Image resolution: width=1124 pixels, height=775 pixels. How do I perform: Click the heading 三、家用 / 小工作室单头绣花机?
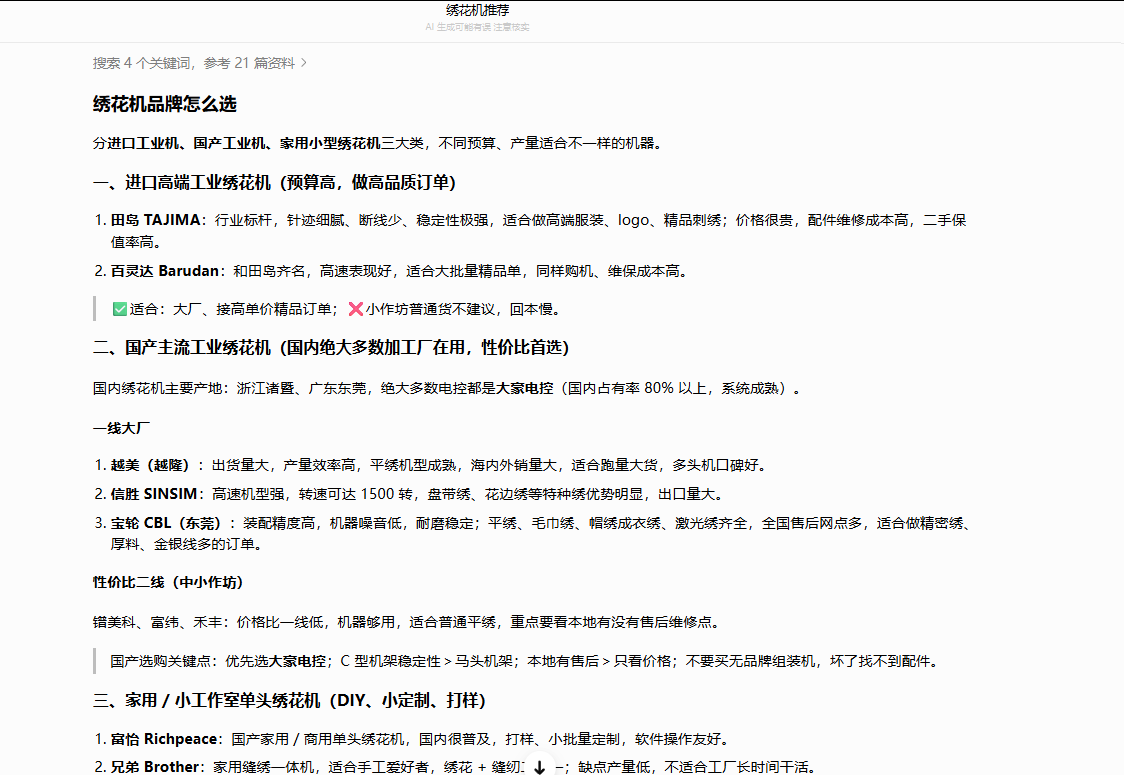click(289, 700)
